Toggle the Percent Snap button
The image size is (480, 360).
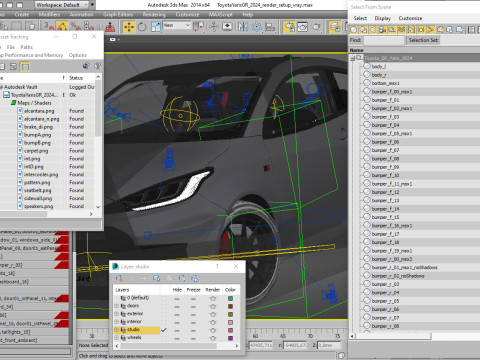point(75,27)
